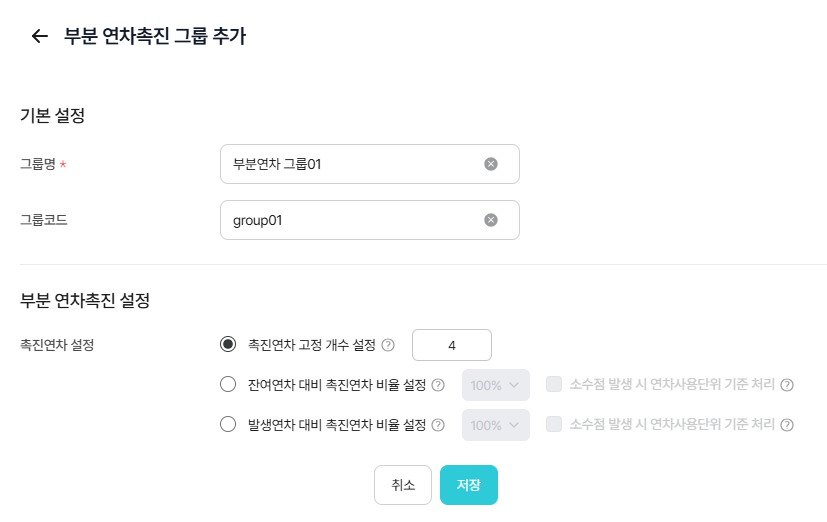Open help for 발생연차 대비 촉진연차 비율
Screen dimensions: 827x522
coord(438,425)
